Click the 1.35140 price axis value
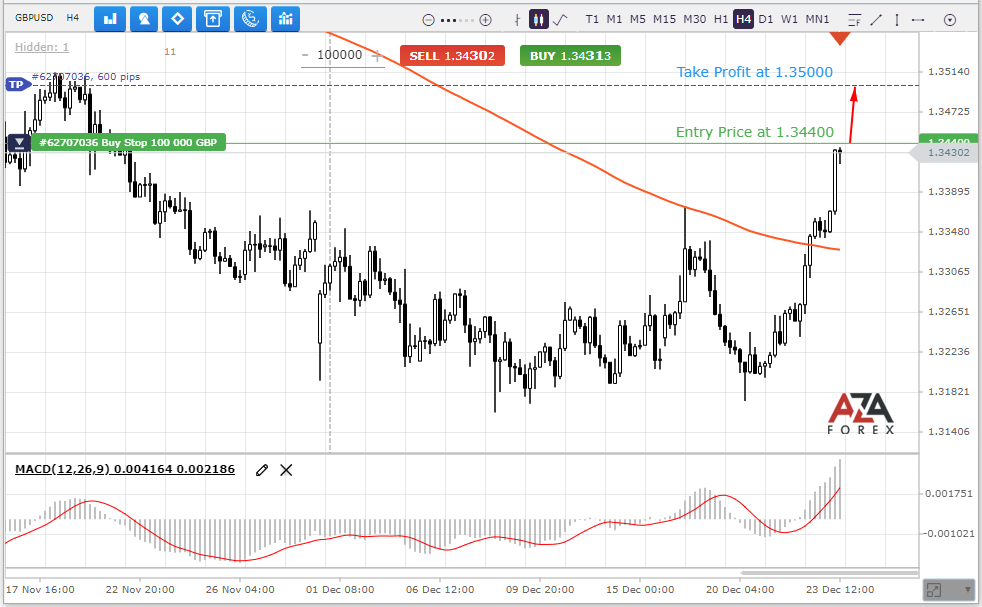 (x=948, y=72)
